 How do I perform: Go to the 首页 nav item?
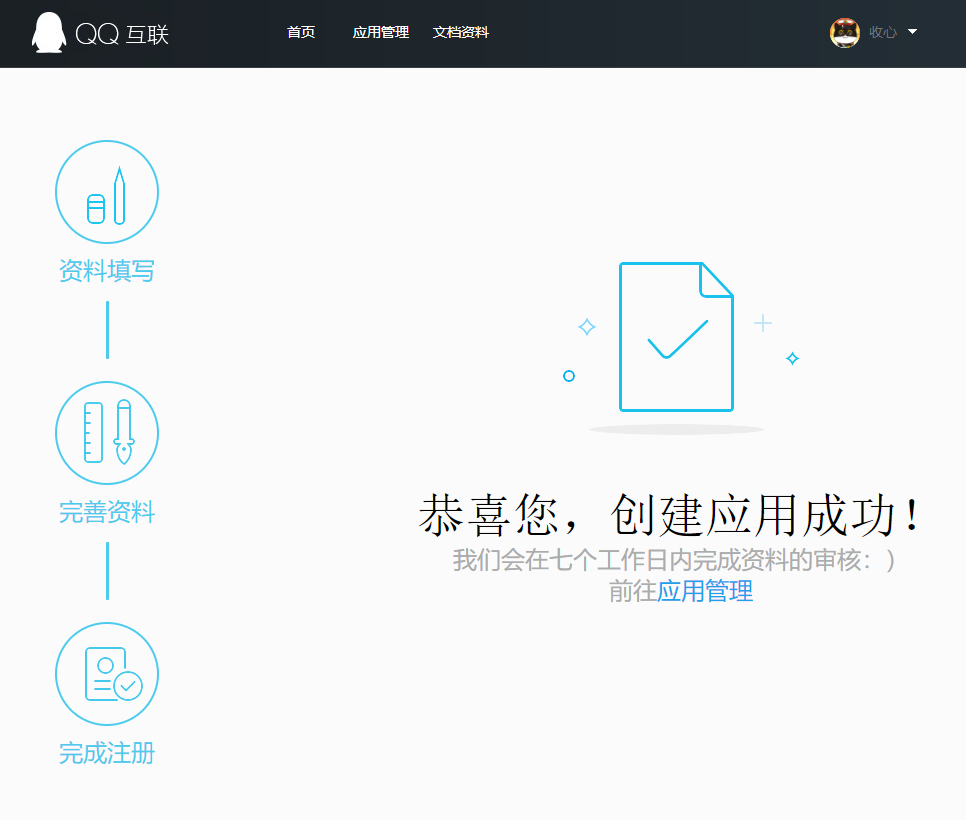(301, 32)
